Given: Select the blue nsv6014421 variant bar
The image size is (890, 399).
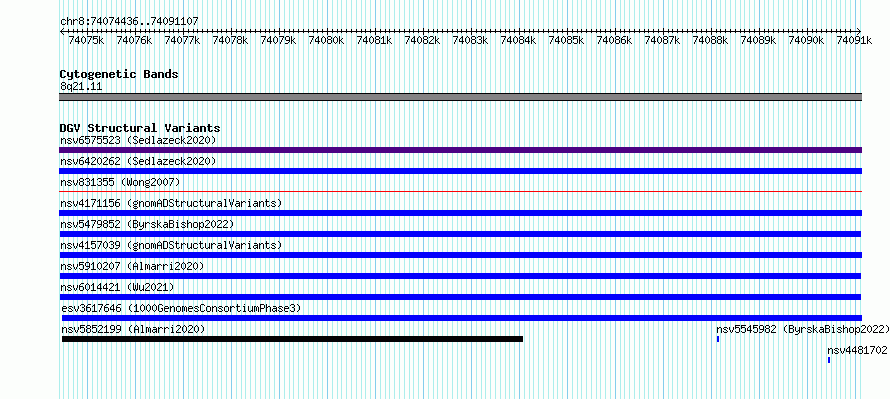Looking at the screenshot, I should coord(460,297).
